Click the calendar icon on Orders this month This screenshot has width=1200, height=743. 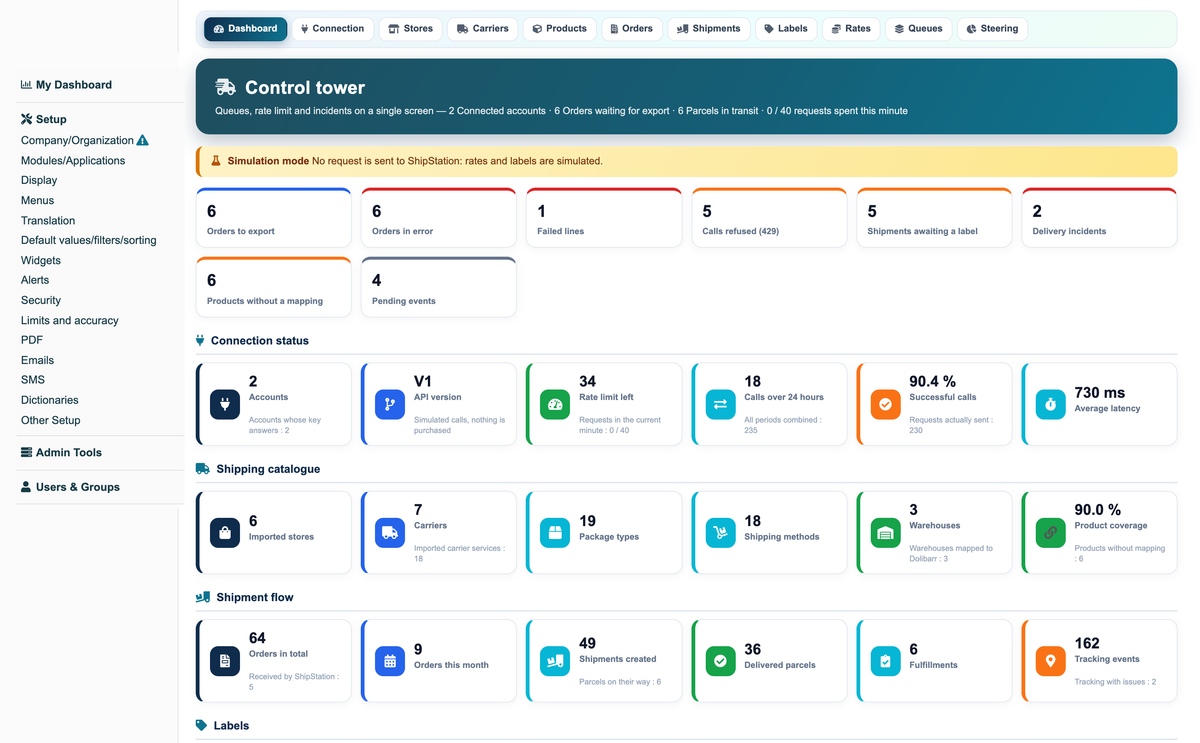[x=390, y=661]
